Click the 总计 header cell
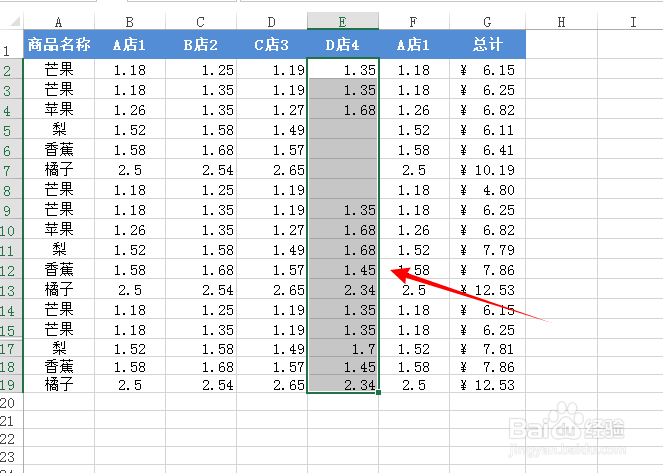 coord(488,44)
